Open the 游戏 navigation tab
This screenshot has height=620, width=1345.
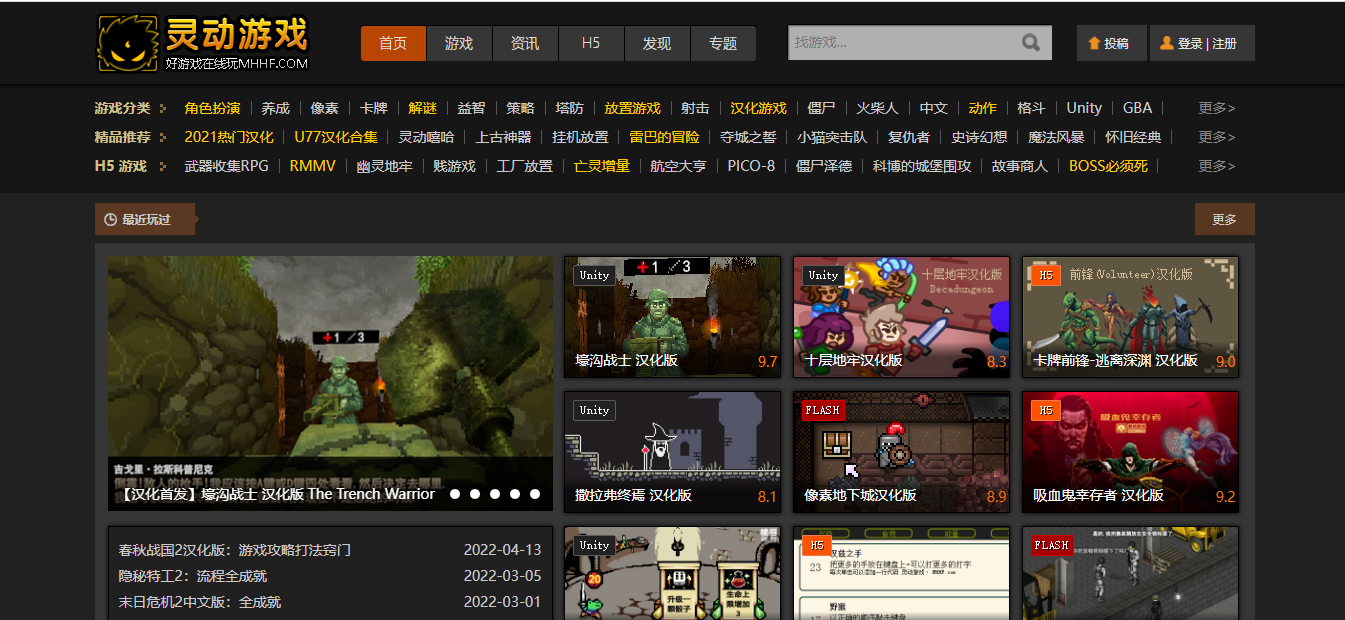(459, 43)
